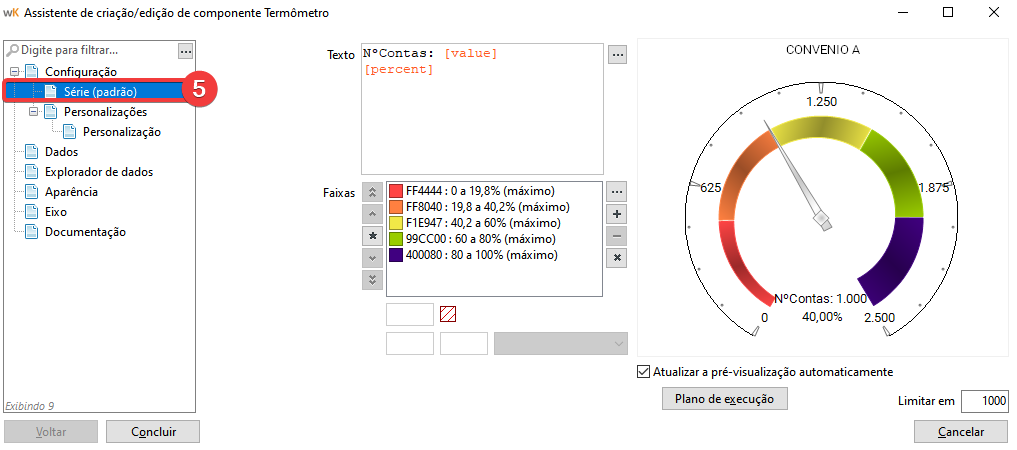Viewport: 1017px width, 450px height.
Task: Clear faixas with the x button
Action: pos(617,258)
